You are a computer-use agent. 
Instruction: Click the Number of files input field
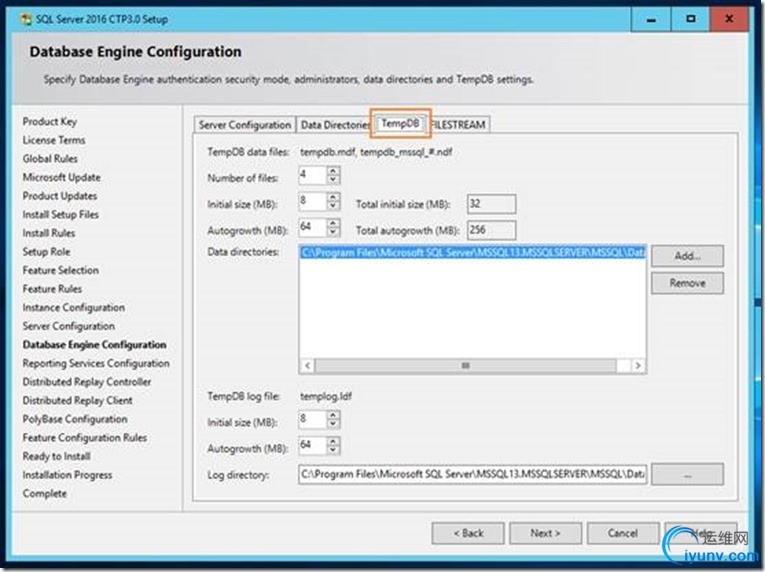pyautogui.click(x=313, y=175)
